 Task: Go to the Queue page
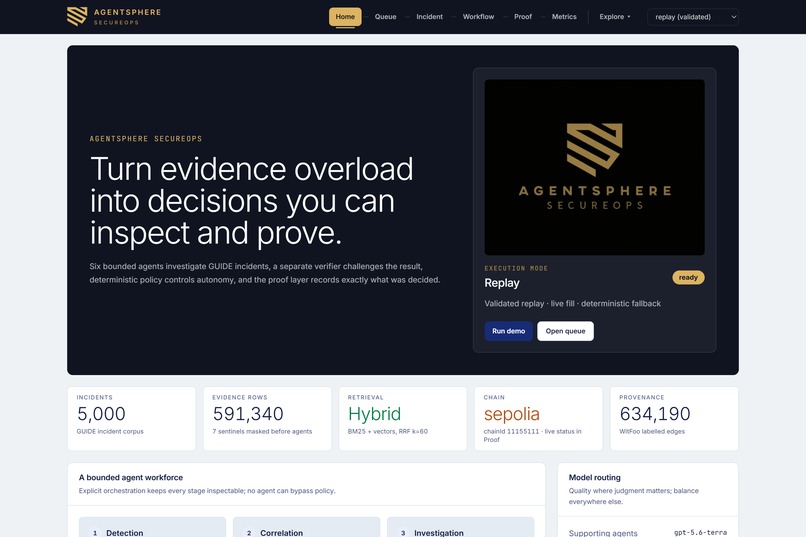[386, 17]
